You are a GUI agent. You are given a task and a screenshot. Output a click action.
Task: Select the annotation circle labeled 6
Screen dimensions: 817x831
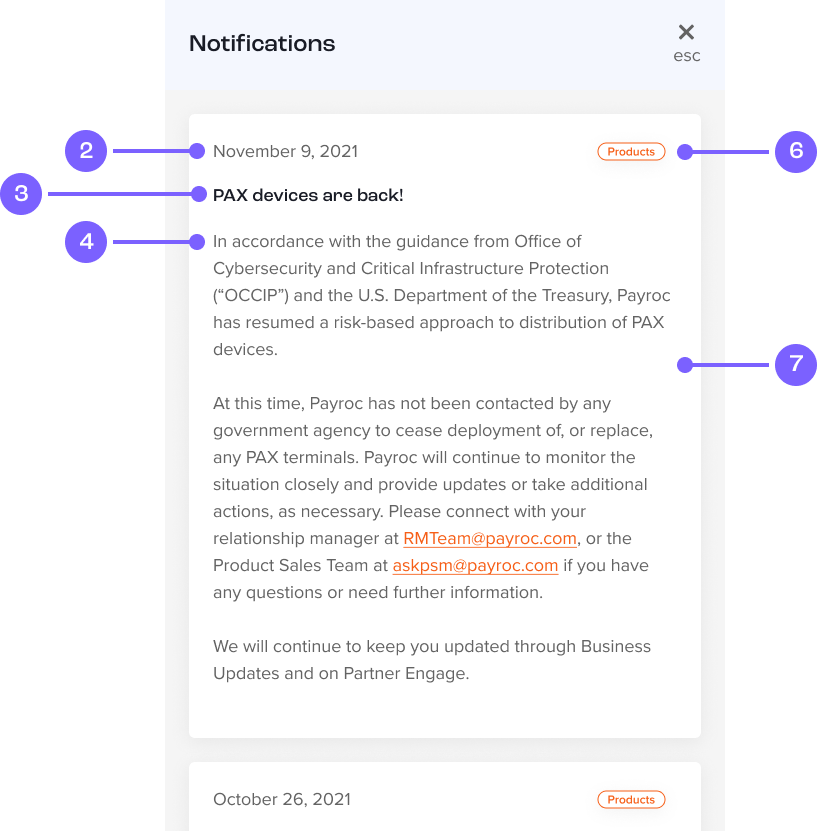coord(796,152)
